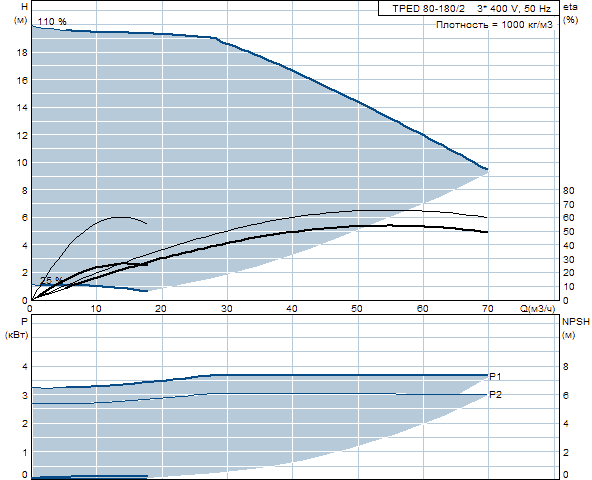Click the endpoint of the 110 % head curve
Screen dimensions: 592x480
487,169
